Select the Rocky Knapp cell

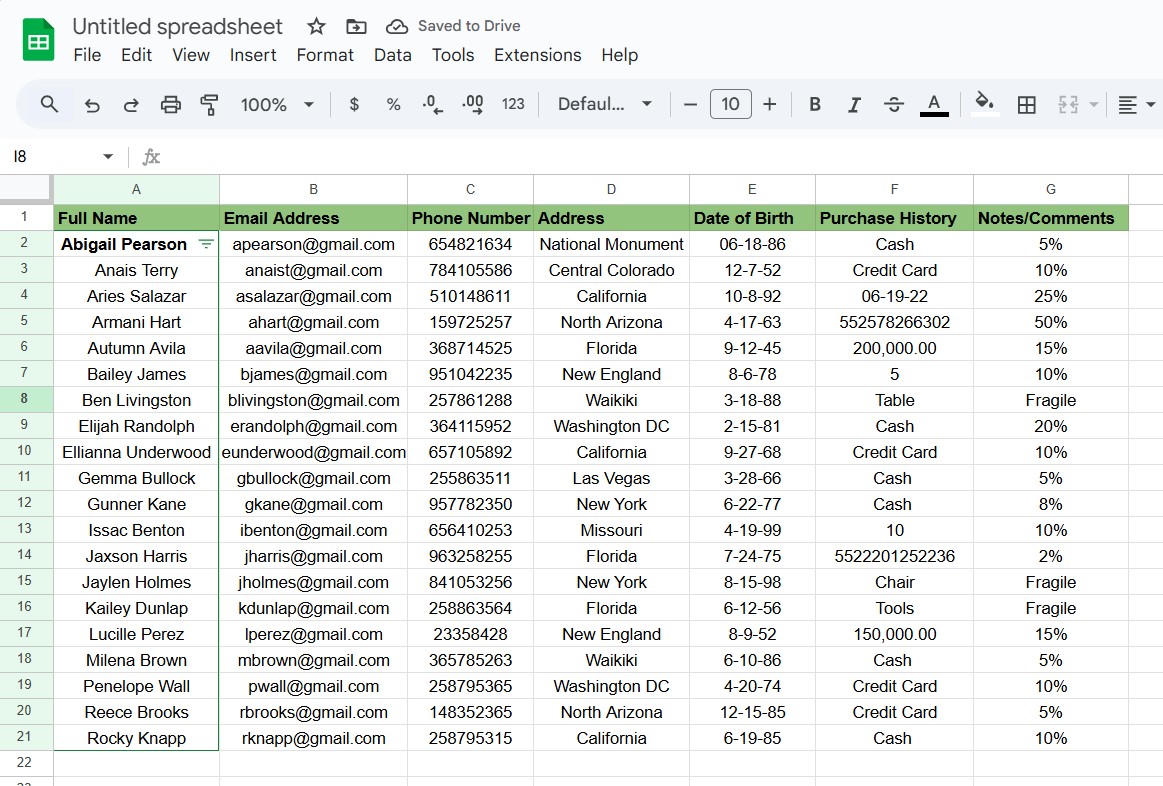(x=136, y=738)
